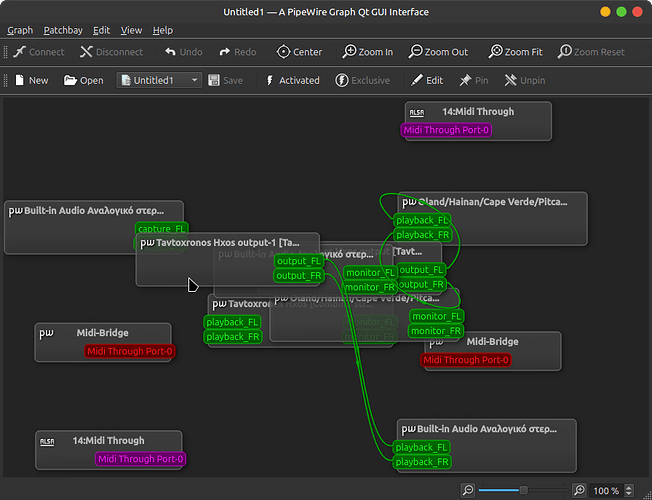Select playback_FR port of Oland/Hainan node
This screenshot has height=500, width=652.
click(x=422, y=235)
